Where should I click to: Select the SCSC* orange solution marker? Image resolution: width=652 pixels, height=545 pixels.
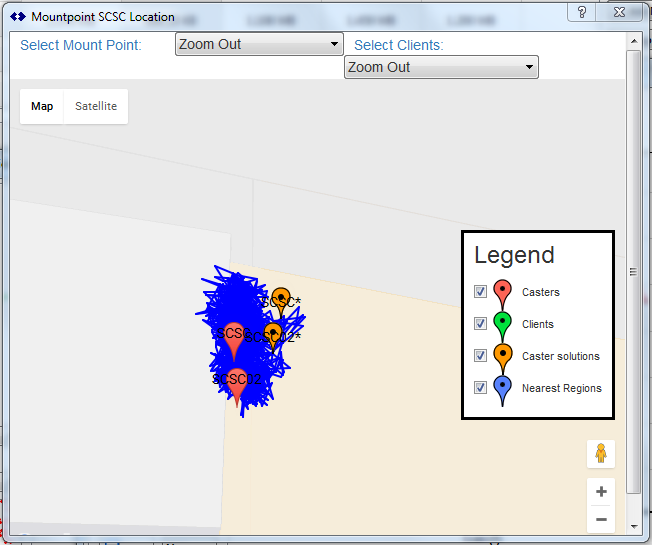(x=281, y=302)
